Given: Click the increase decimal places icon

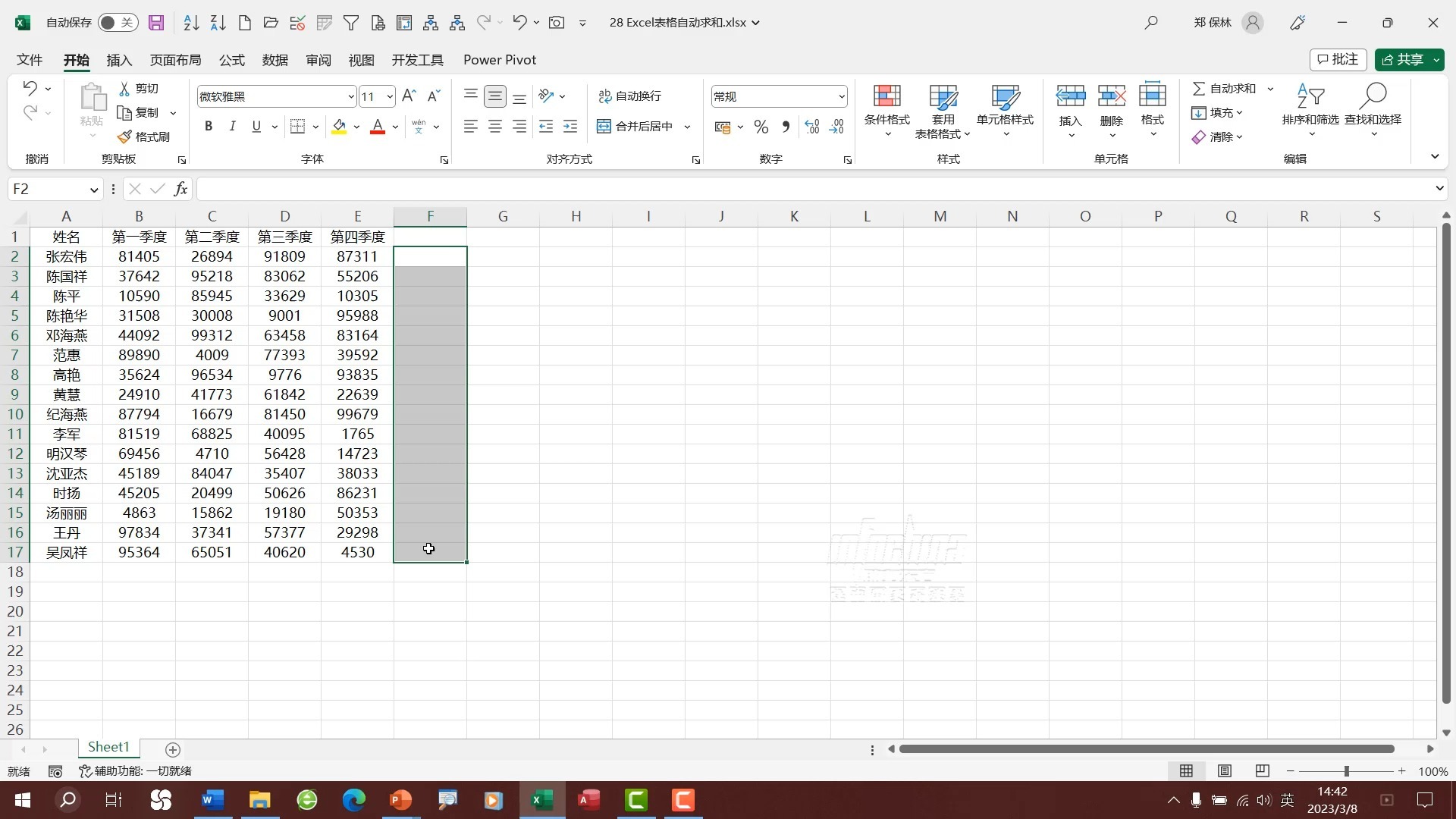Looking at the screenshot, I should [812, 127].
